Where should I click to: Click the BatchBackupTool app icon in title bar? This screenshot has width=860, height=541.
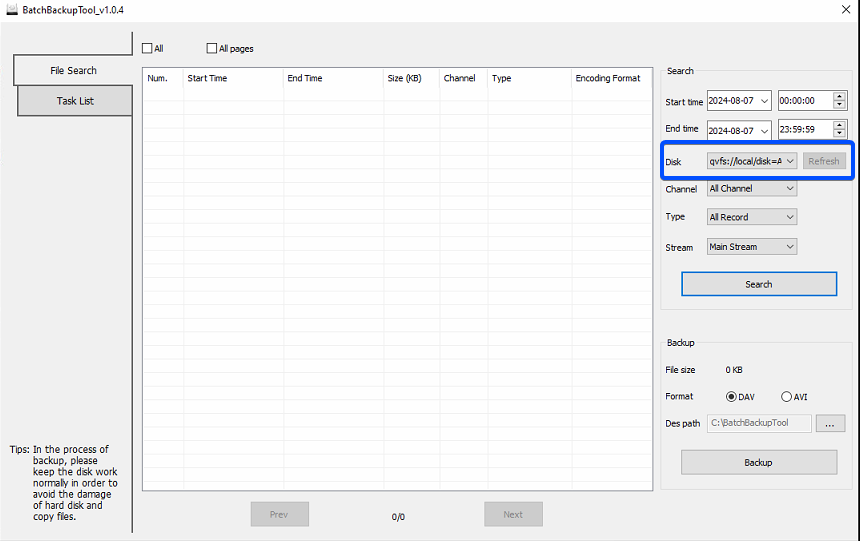[x=11, y=10]
